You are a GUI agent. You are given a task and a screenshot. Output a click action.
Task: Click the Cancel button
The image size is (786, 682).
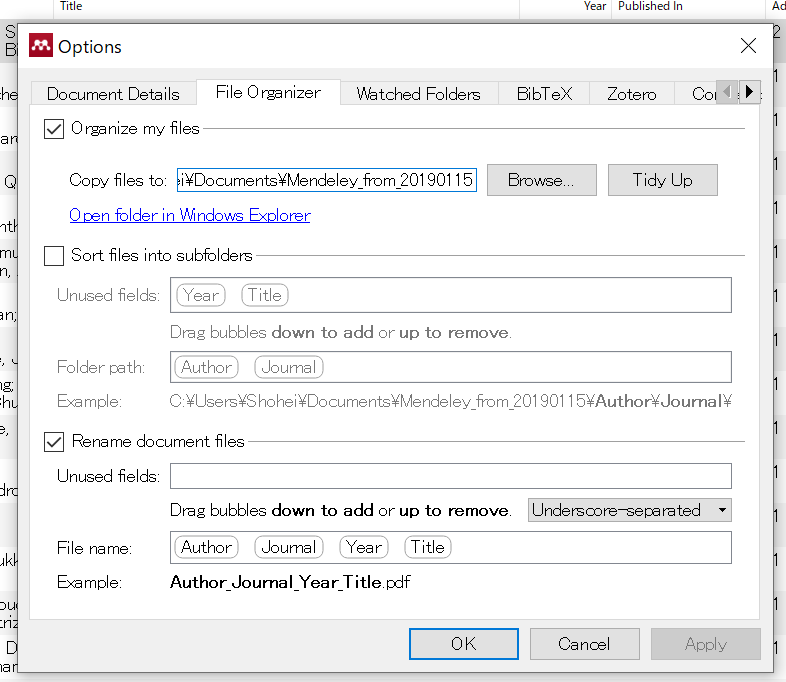[x=584, y=644]
